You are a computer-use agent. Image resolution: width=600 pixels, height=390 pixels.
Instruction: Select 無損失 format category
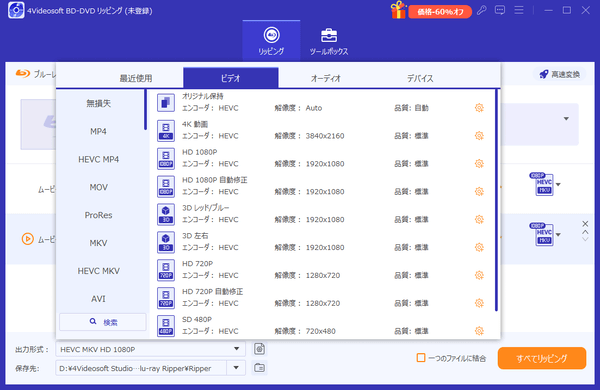(x=99, y=103)
